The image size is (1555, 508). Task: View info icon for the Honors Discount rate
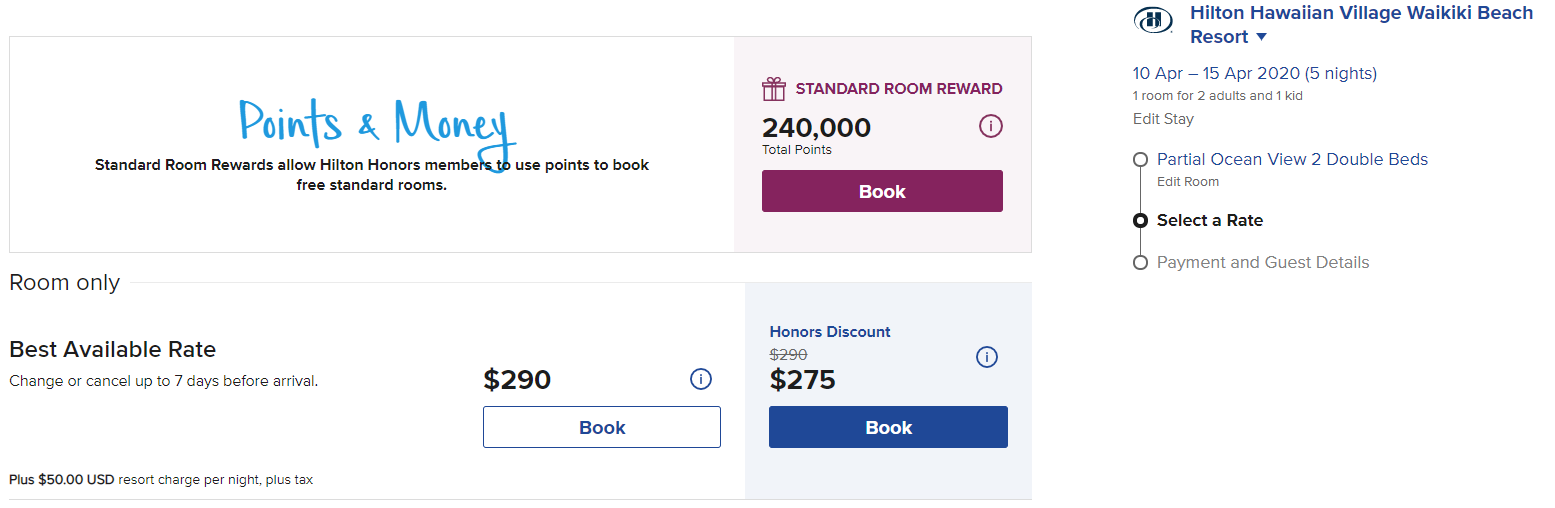(x=987, y=357)
